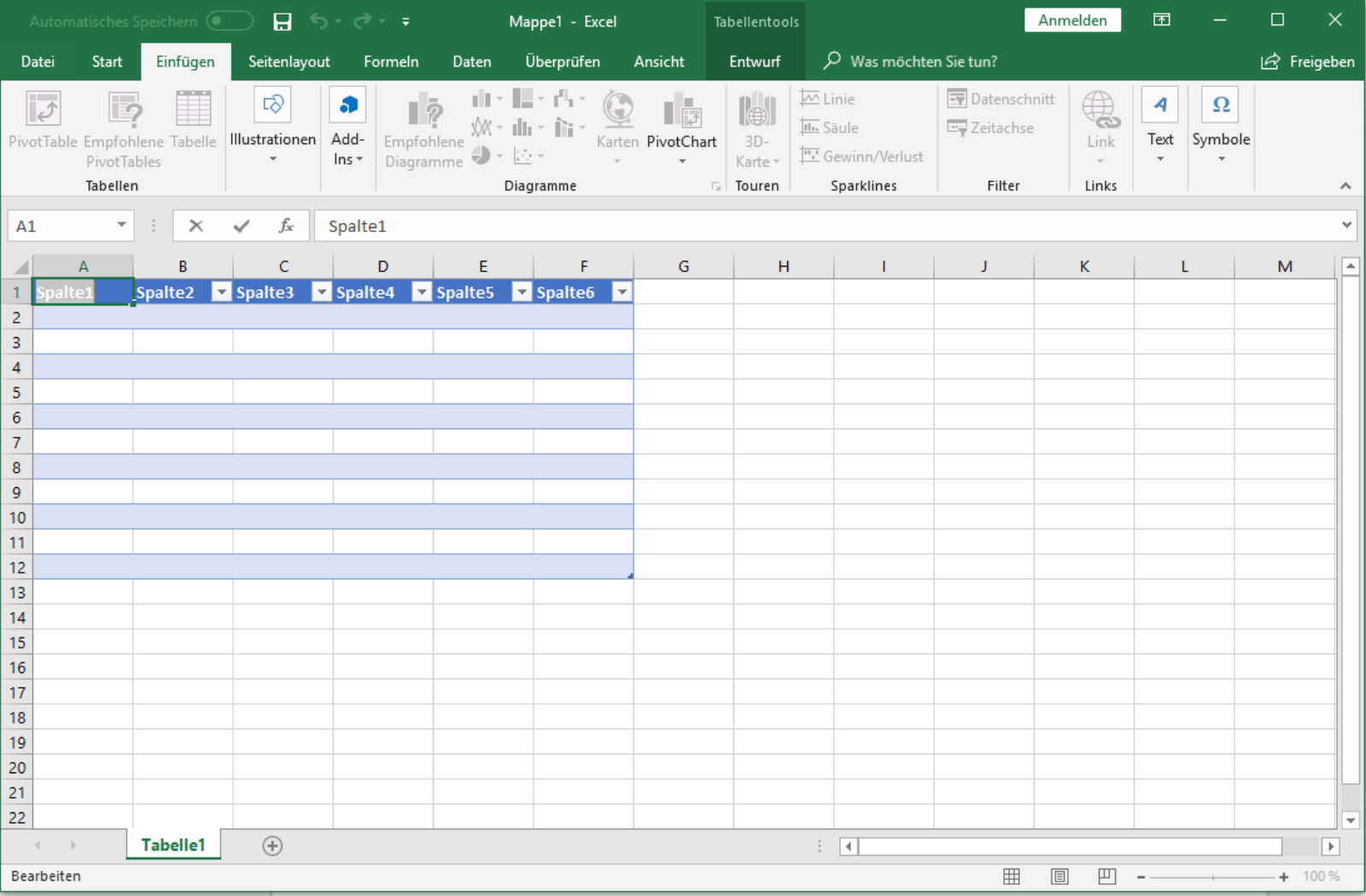Create a PivotChart
The height and width of the screenshot is (896, 1366).
pyautogui.click(x=681, y=128)
